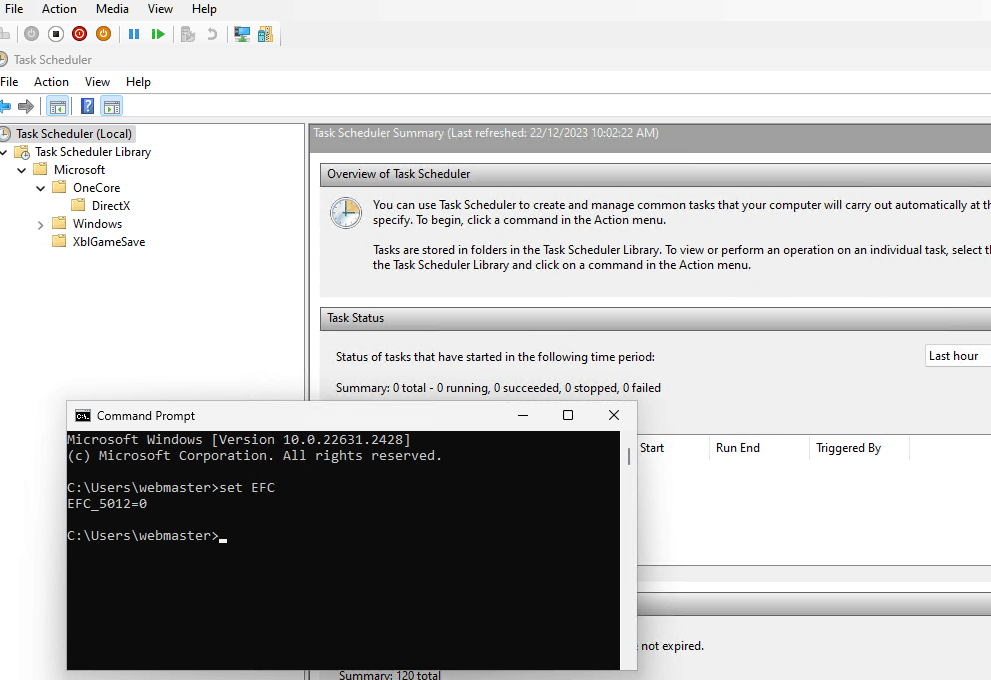Click the Run End column header
991x680 pixels.
click(x=758, y=447)
